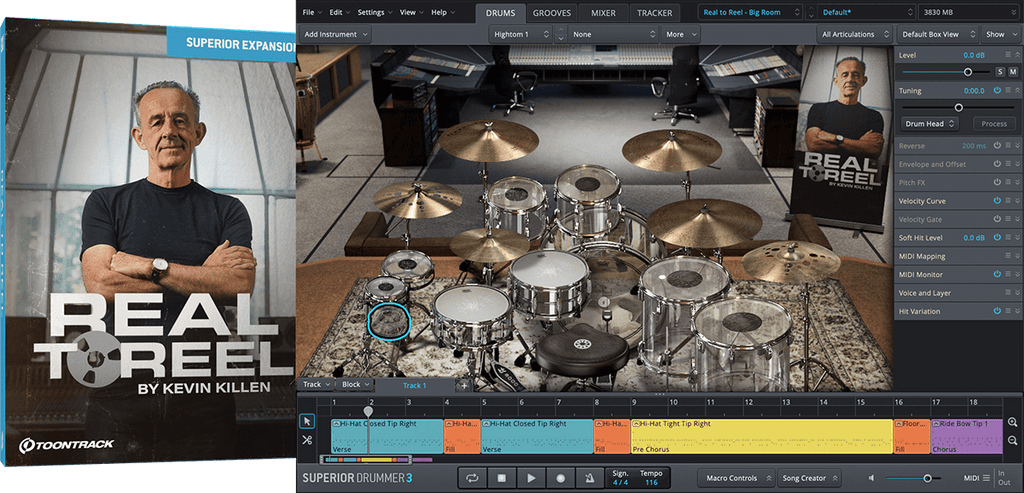Enable the Reverse power toggle

(x=997, y=146)
